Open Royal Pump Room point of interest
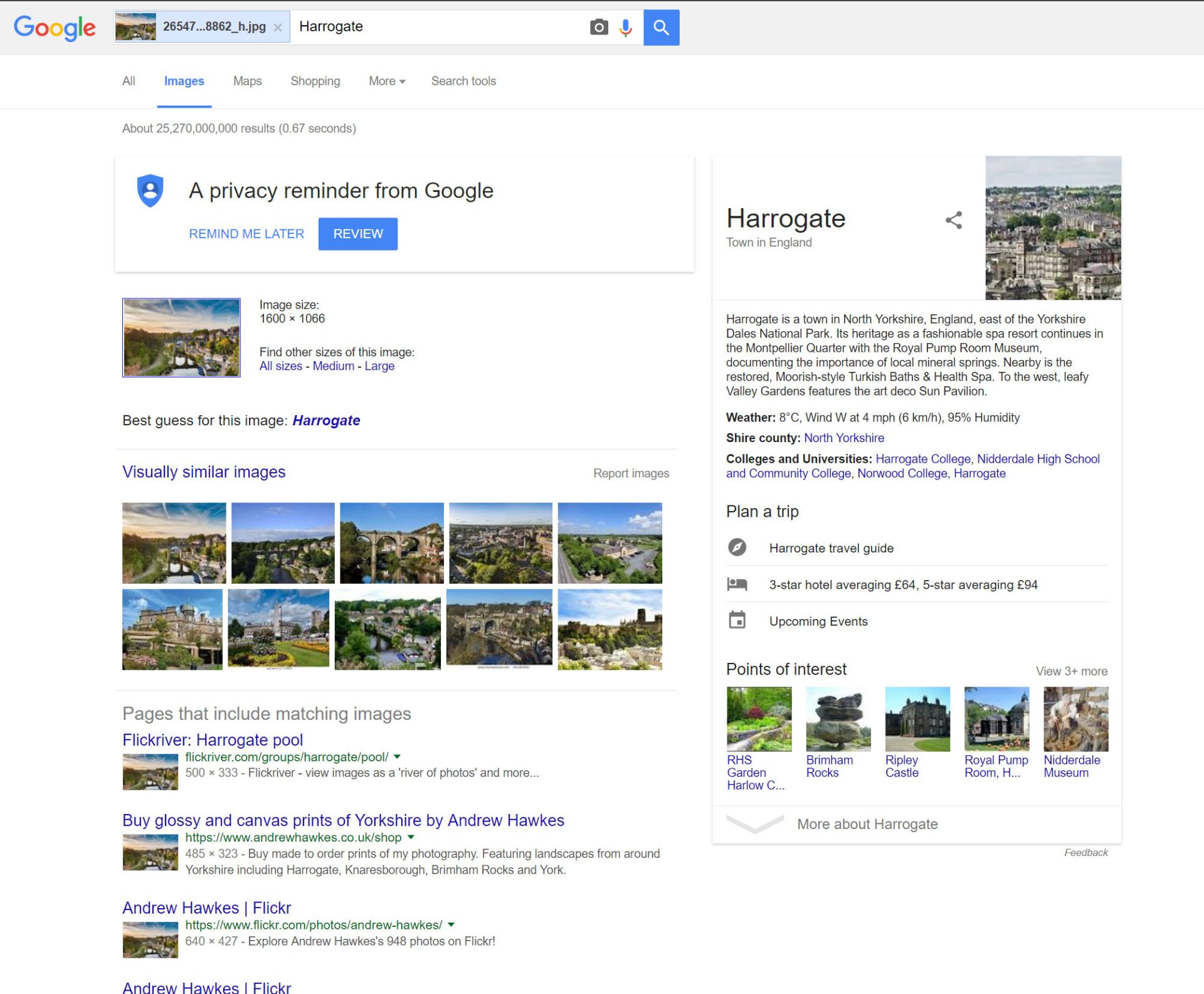 [996, 732]
